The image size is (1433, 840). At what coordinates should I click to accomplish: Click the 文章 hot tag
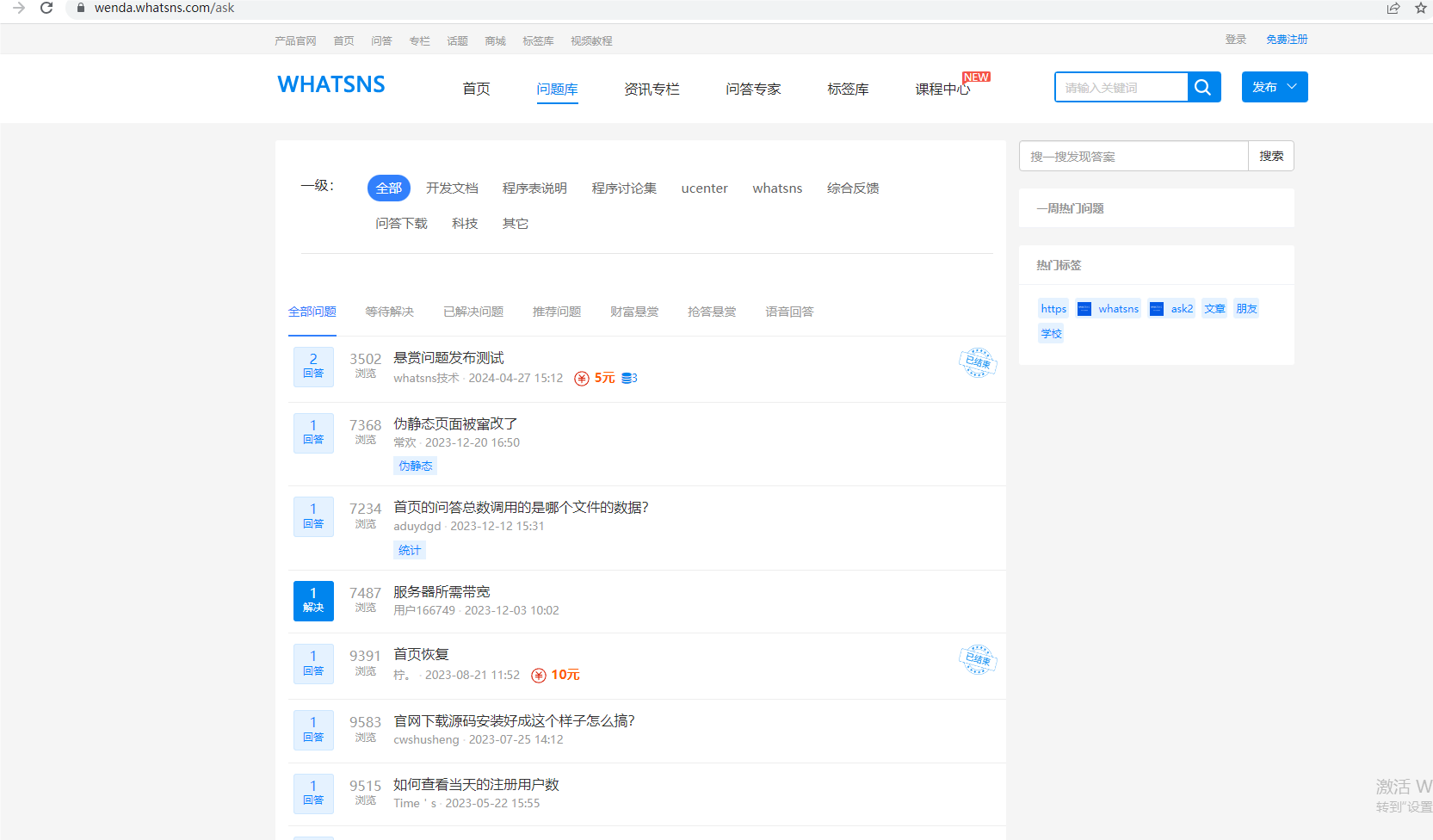[x=1214, y=309]
